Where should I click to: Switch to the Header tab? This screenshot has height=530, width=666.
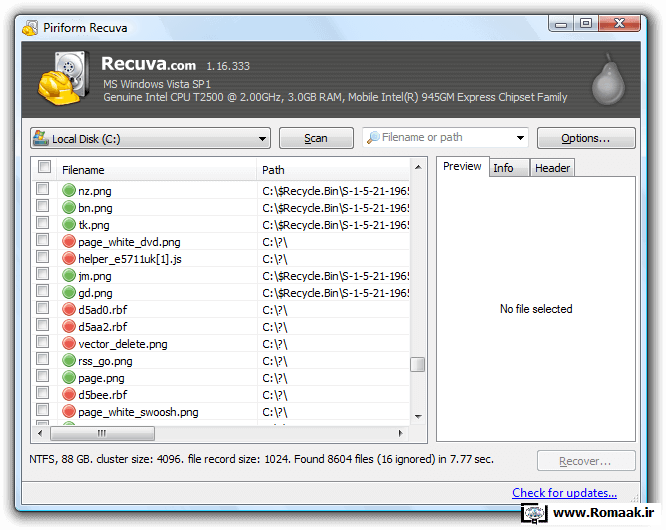click(x=552, y=168)
